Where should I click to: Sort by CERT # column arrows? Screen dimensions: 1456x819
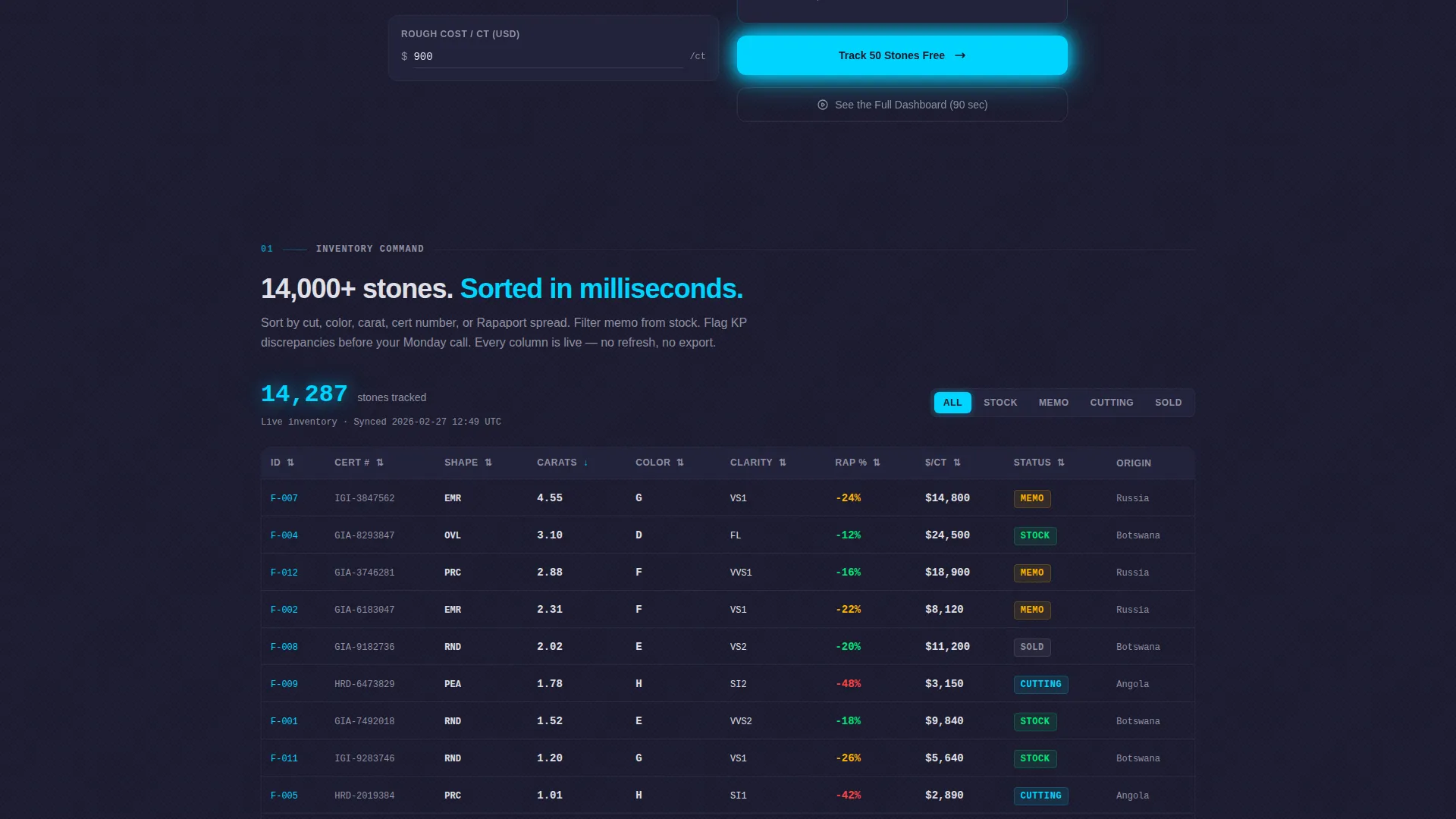click(380, 463)
